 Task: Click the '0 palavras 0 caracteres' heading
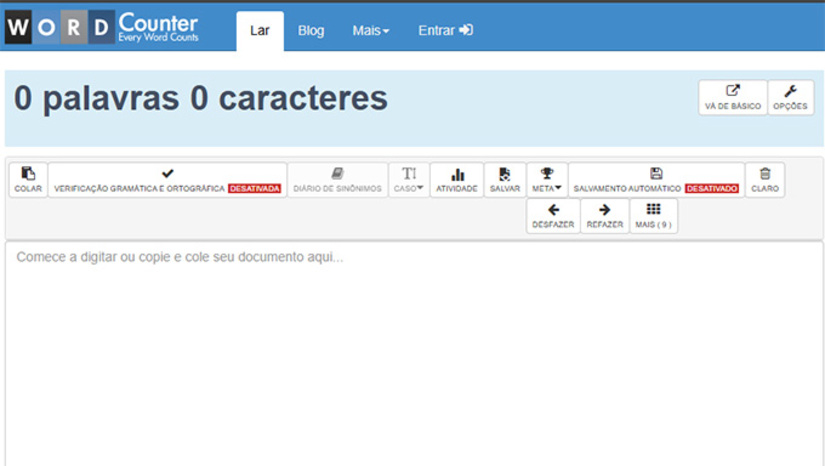200,98
